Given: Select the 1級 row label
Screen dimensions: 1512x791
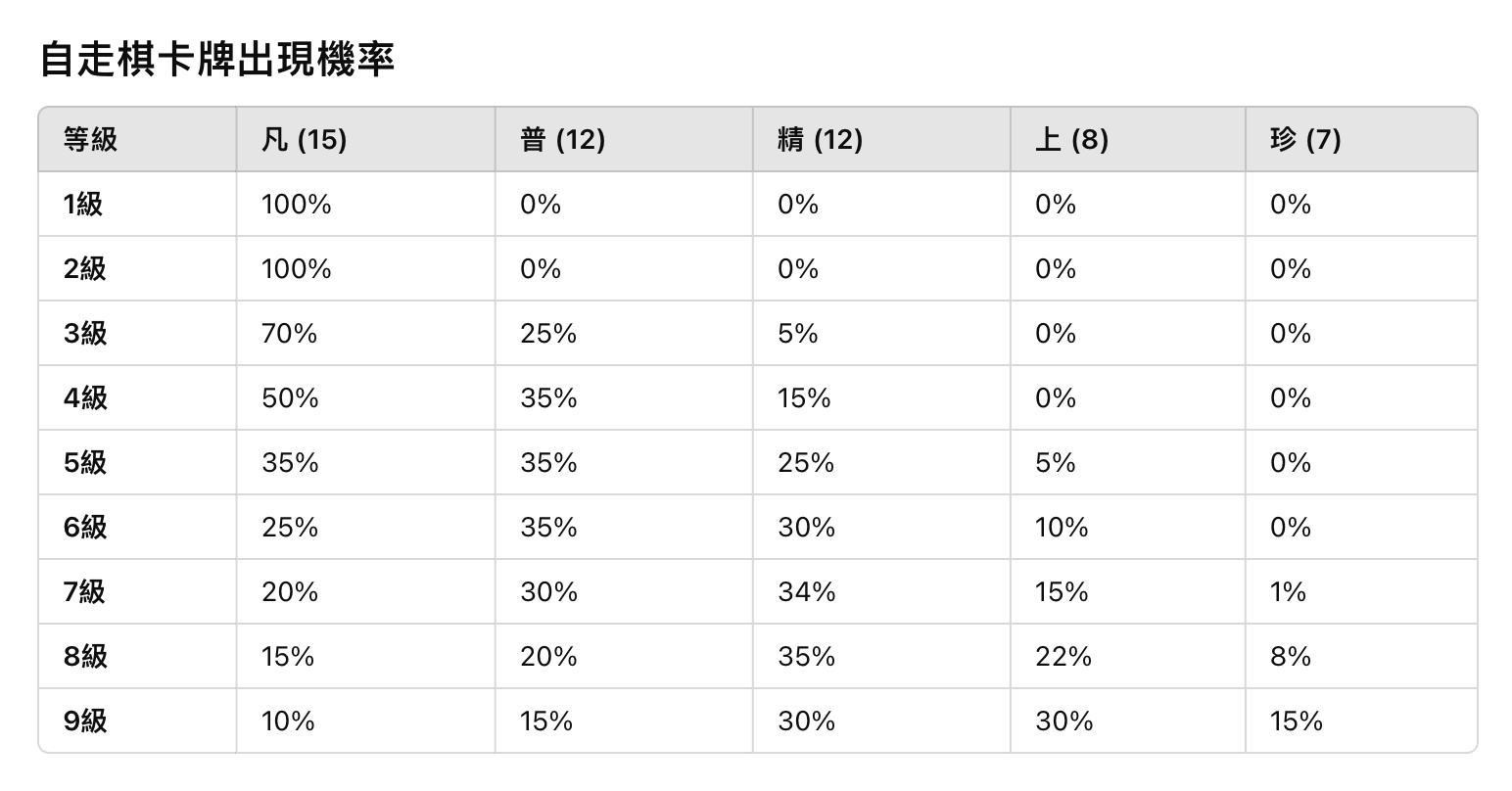Looking at the screenshot, I should [83, 205].
